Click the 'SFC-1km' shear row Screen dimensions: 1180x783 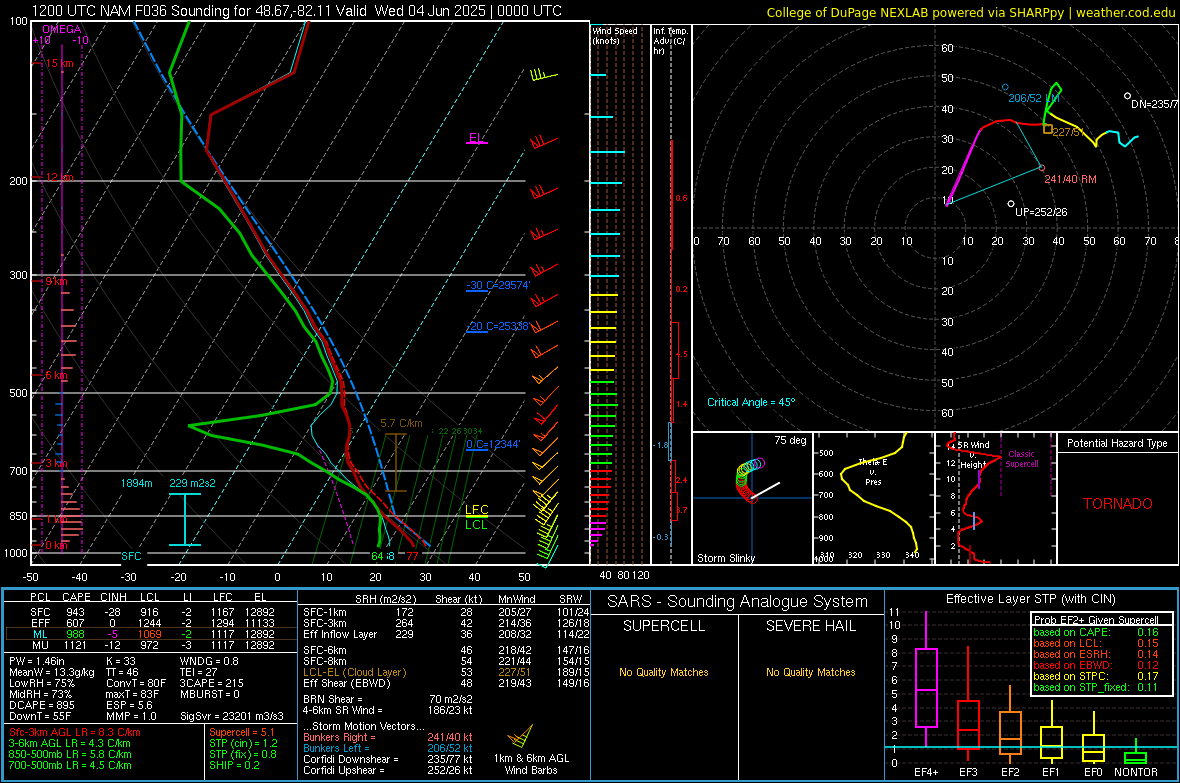pyautogui.click(x=446, y=612)
